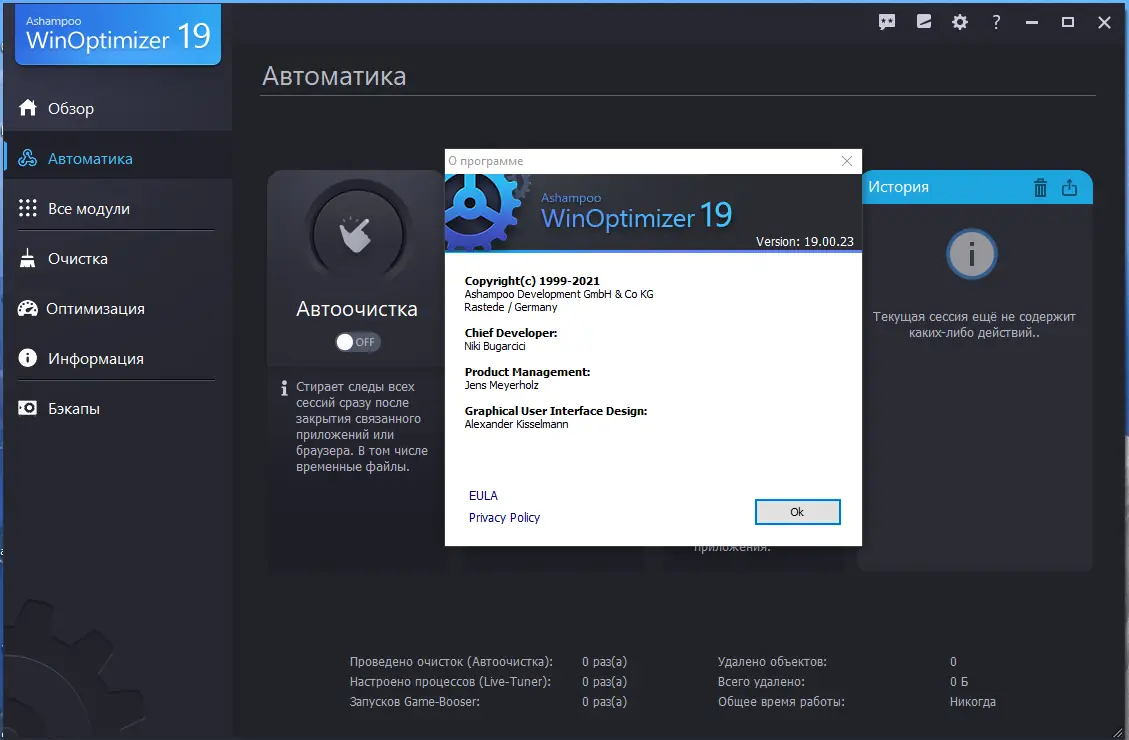Clear history using the trash icon
This screenshot has width=1129, height=740.
coord(1040,187)
